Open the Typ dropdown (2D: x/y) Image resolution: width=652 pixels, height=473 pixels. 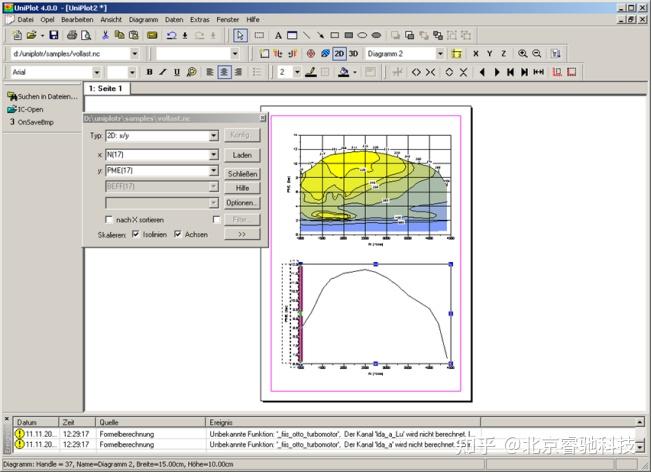[x=213, y=134]
